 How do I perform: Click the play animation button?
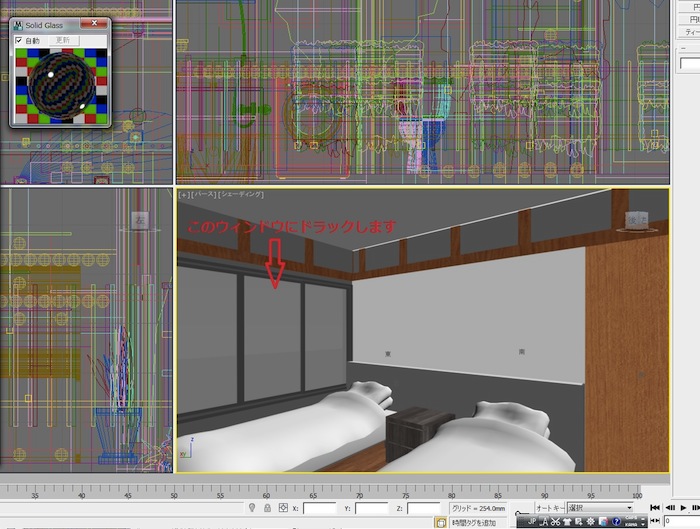[684, 508]
